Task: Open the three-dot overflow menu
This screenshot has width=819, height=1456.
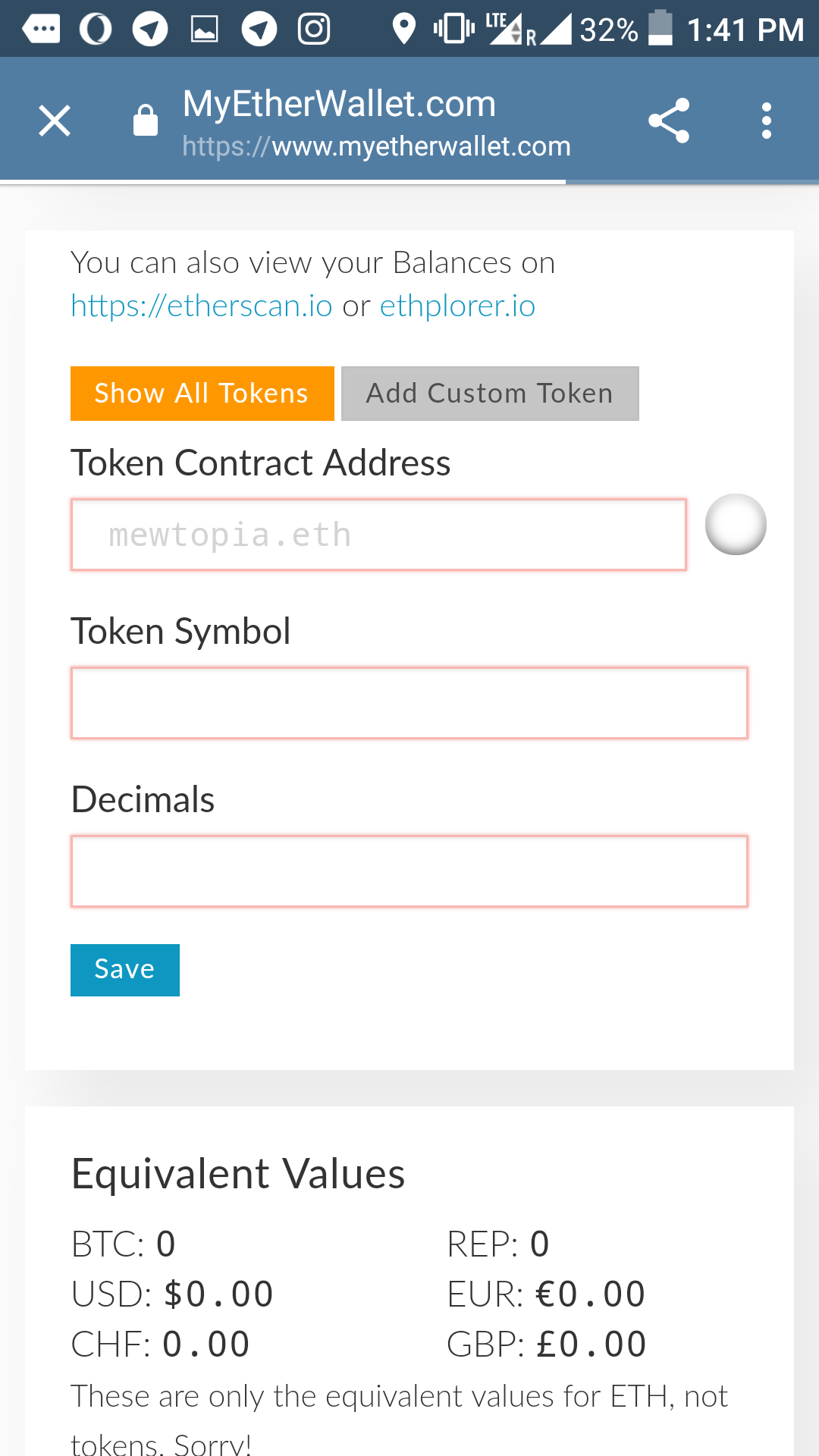Action: (x=767, y=121)
